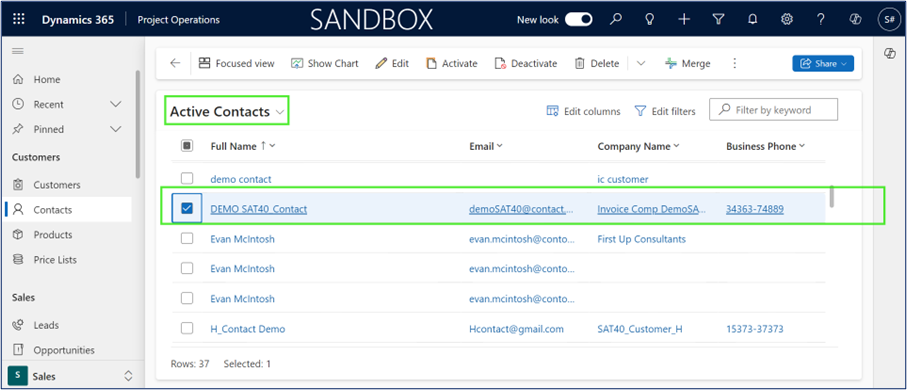Click the search magnifier in top bar
Viewport: 907px width, 390px height.
click(616, 20)
